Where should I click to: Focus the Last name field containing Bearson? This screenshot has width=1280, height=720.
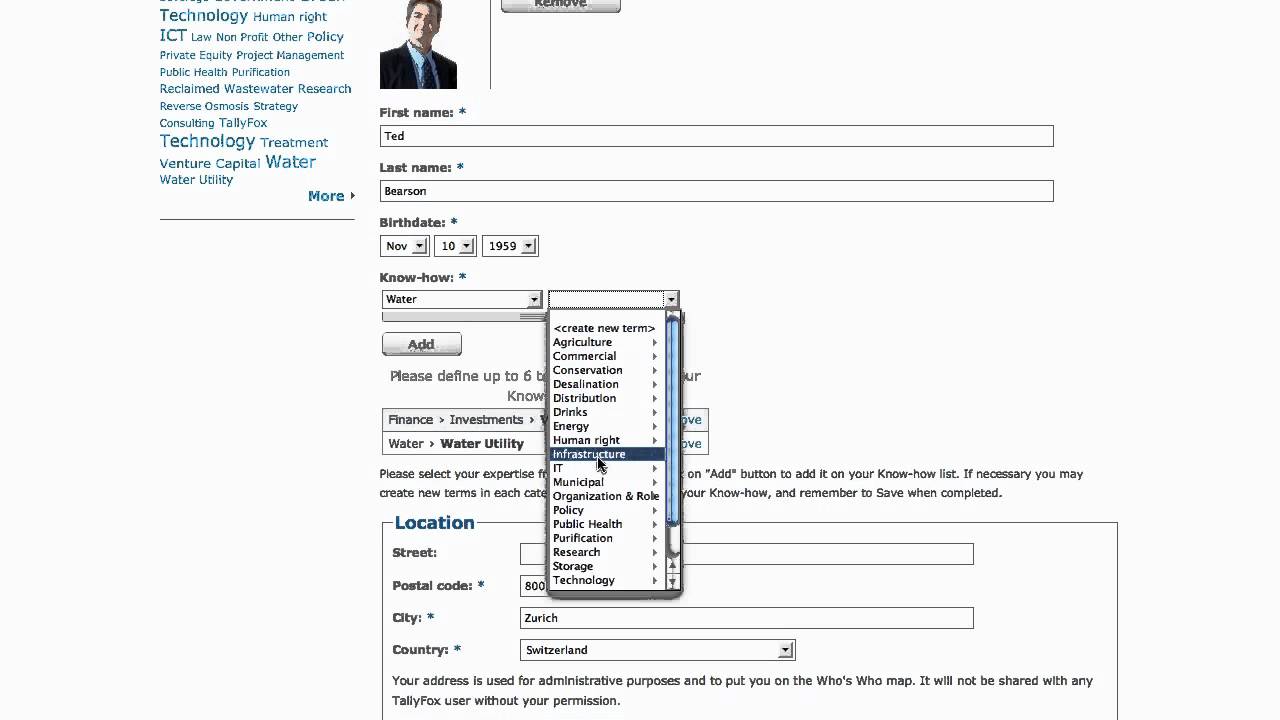[716, 191]
